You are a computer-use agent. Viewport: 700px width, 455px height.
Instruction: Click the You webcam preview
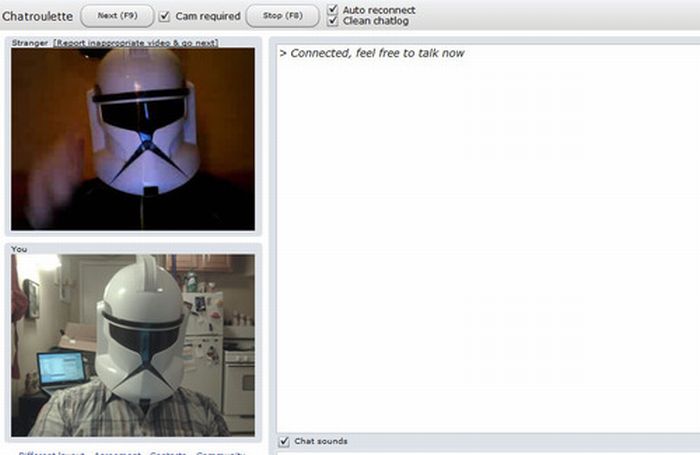point(133,345)
